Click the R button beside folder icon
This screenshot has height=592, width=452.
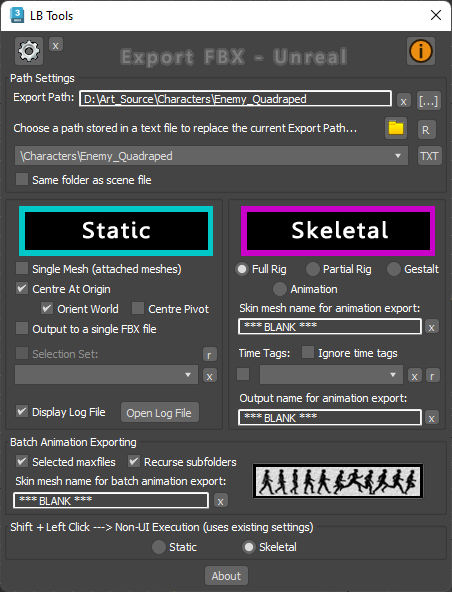(x=426, y=130)
